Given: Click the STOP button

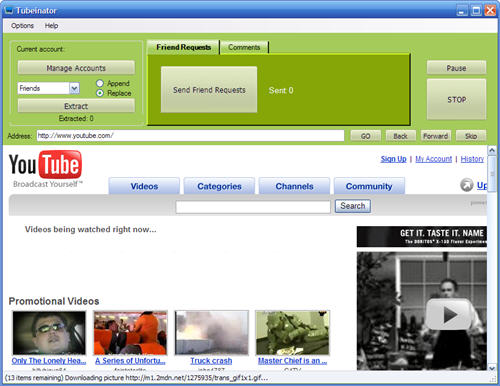Looking at the screenshot, I should (456, 99).
